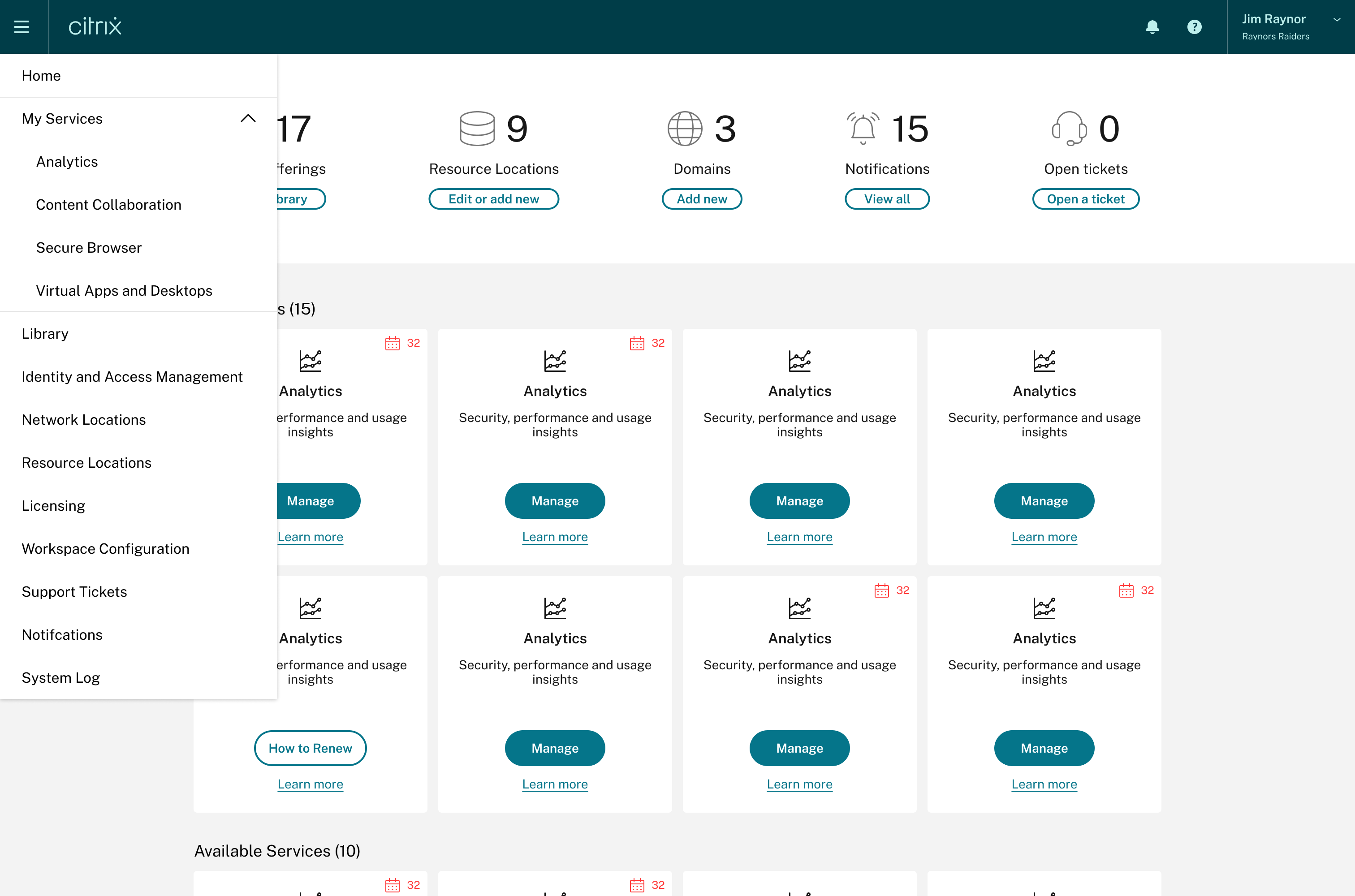The width and height of the screenshot is (1355, 896).
Task: Click the How to Renew button
Action: coord(311,748)
